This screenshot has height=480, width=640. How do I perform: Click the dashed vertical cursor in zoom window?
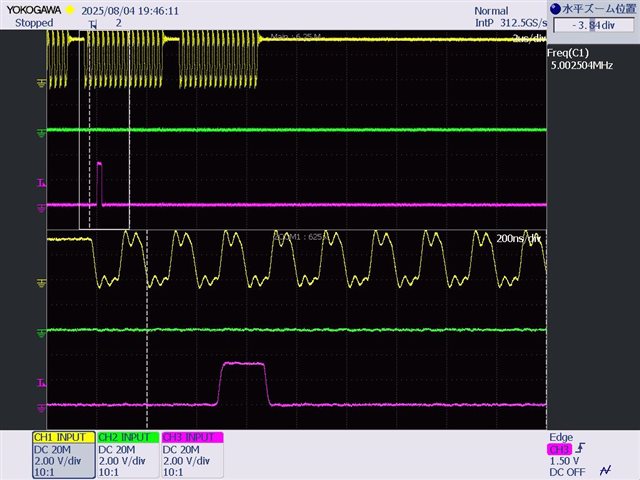[x=147, y=329]
